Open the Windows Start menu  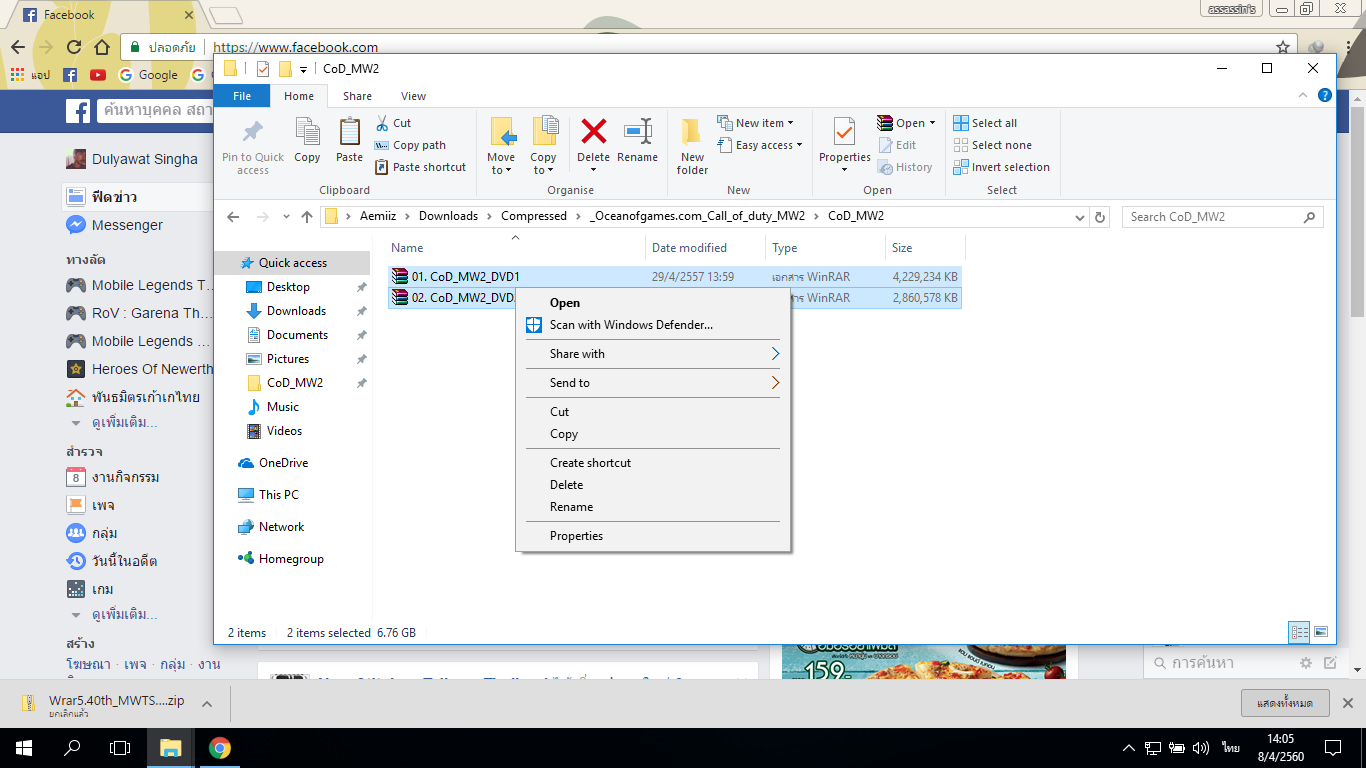point(23,747)
